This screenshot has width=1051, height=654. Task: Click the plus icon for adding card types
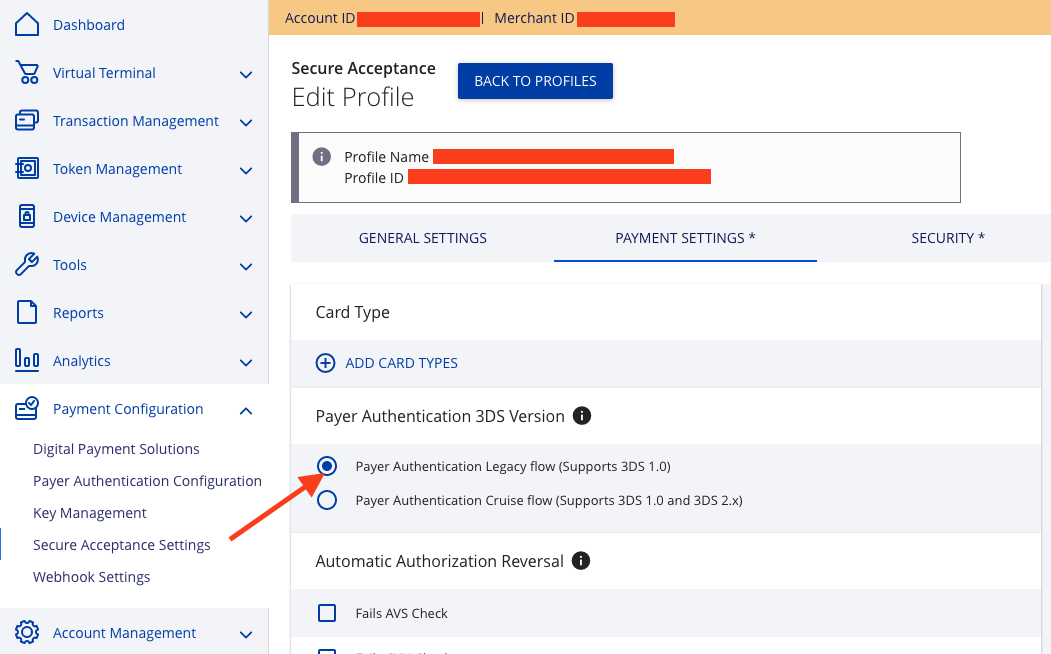(x=325, y=363)
